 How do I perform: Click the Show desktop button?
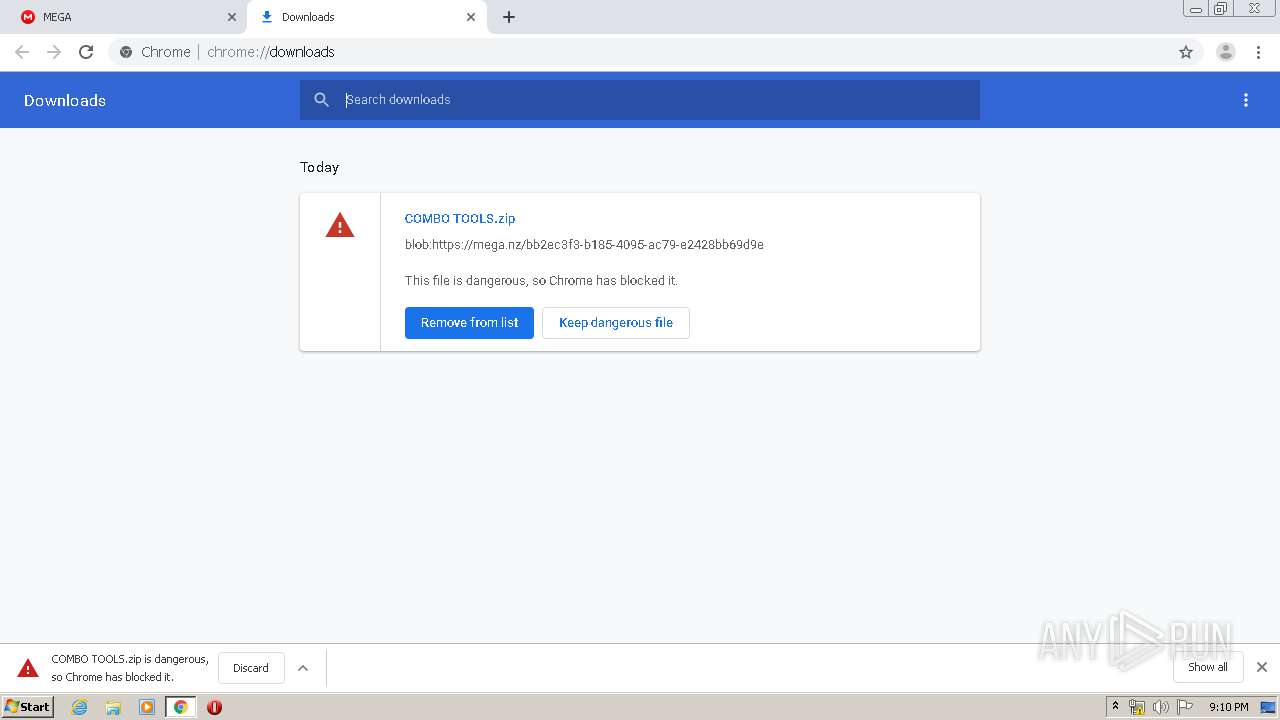[1268, 707]
